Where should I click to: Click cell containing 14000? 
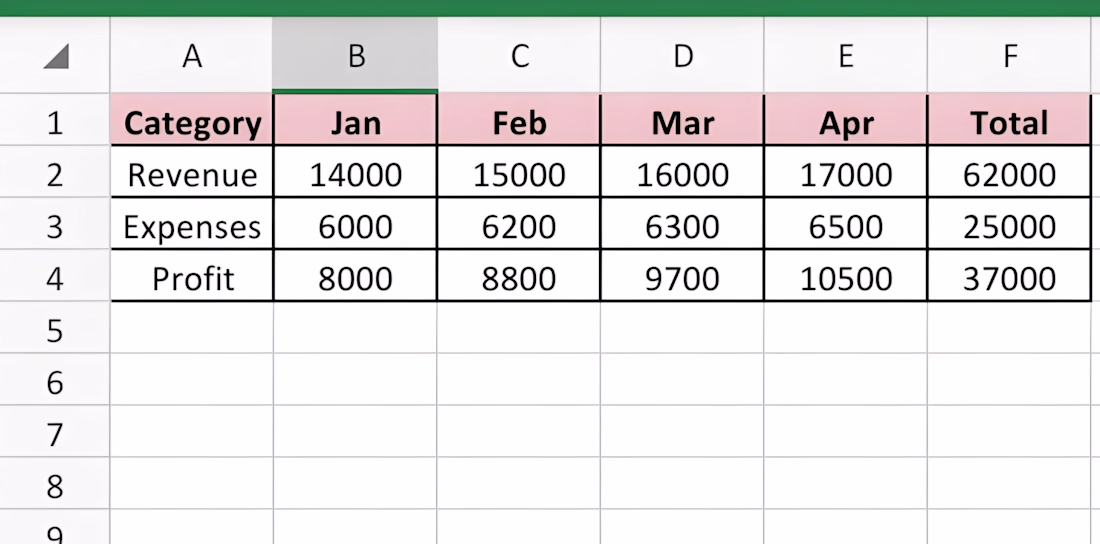[x=355, y=175]
